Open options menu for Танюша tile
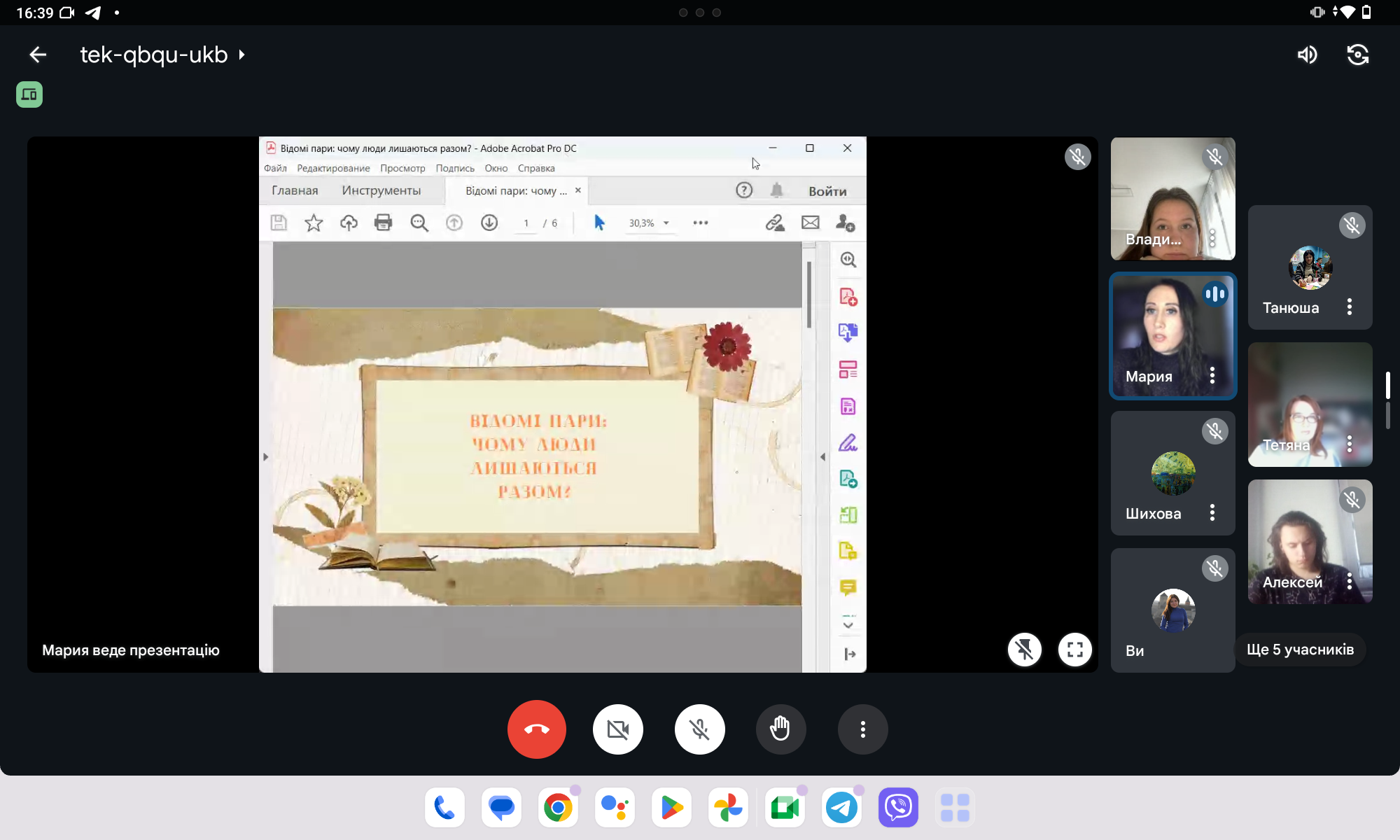Viewport: 1400px width, 840px height. pyautogui.click(x=1349, y=307)
